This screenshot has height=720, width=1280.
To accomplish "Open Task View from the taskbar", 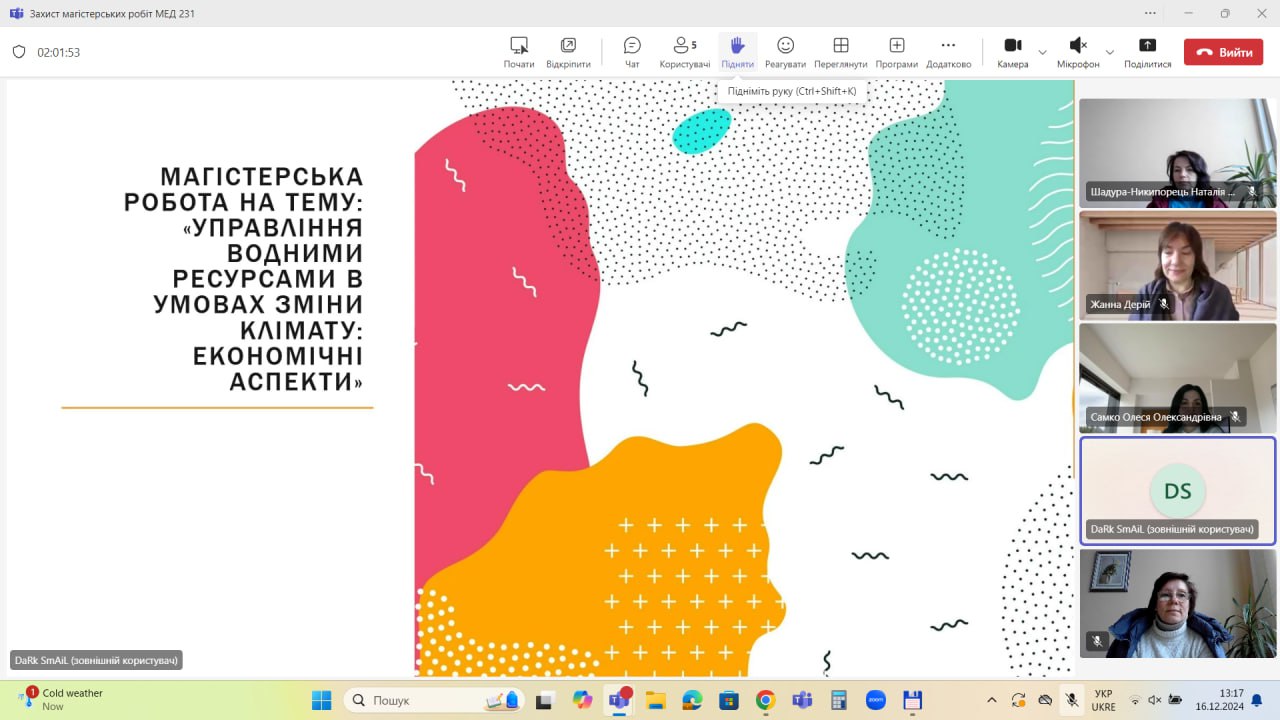I will coord(547,700).
